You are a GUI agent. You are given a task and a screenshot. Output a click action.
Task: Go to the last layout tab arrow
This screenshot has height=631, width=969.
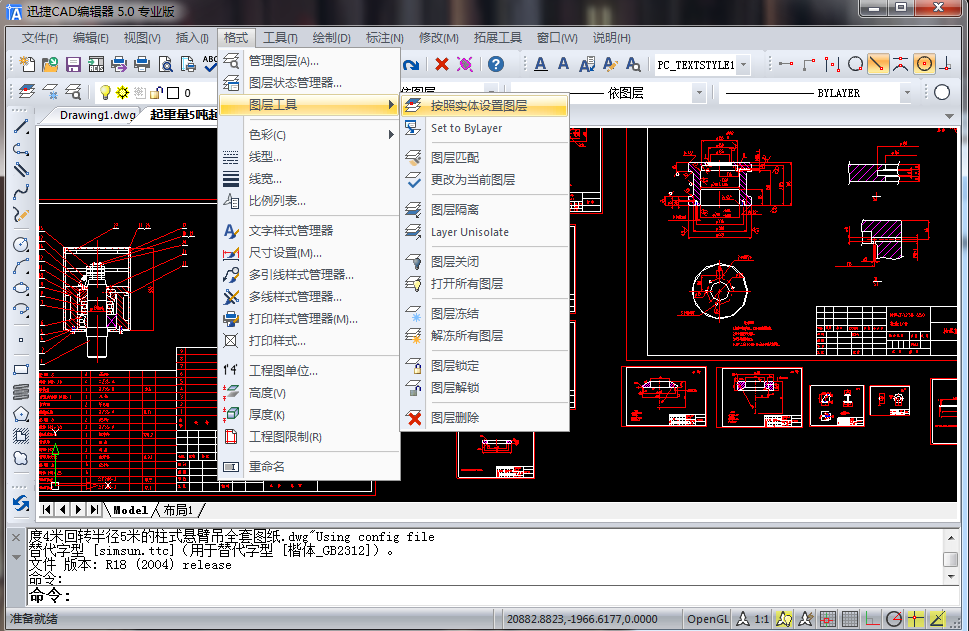click(x=93, y=509)
